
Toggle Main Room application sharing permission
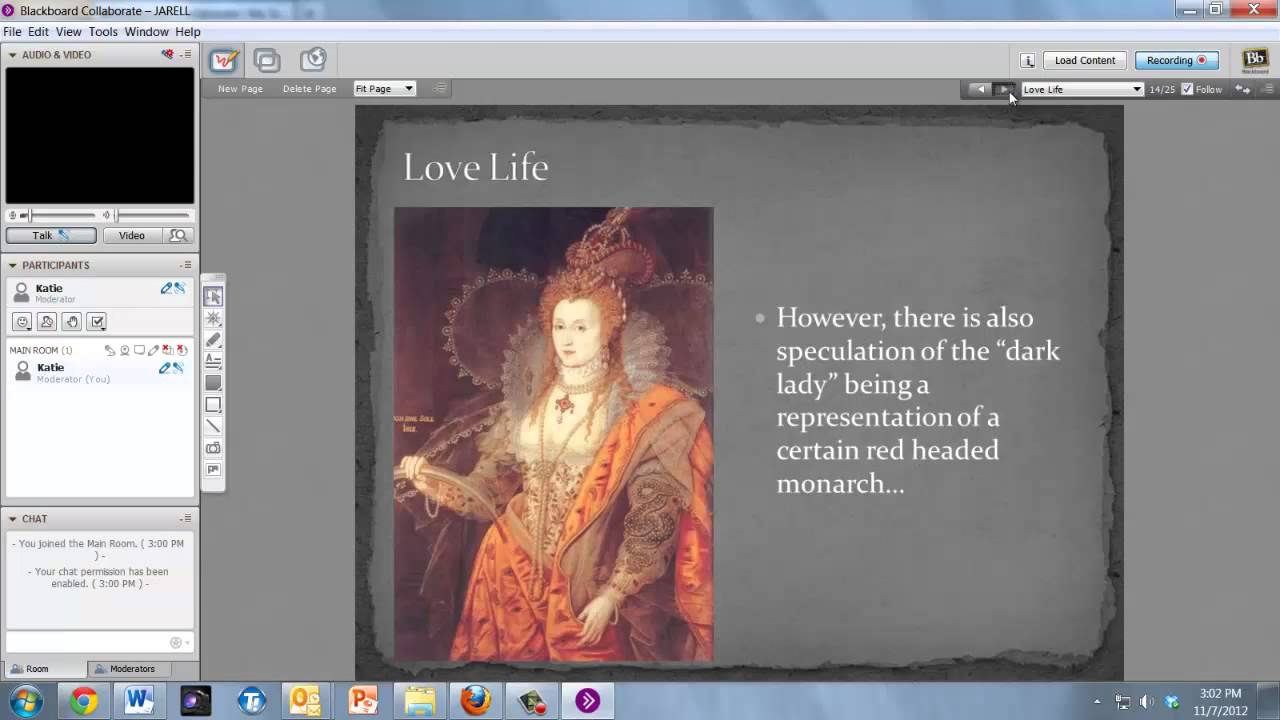tap(167, 350)
